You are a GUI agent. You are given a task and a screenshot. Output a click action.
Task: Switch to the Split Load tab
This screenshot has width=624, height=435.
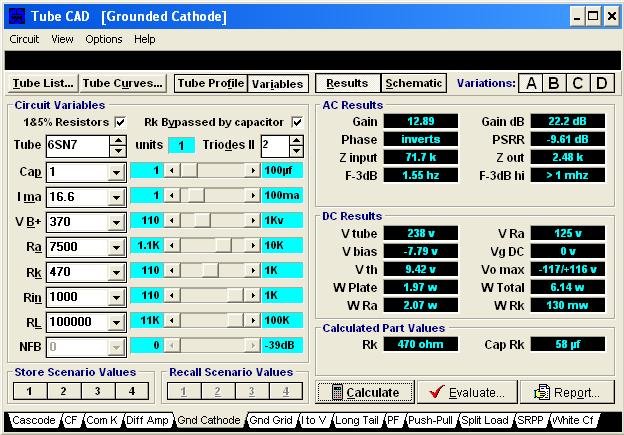pos(485,420)
